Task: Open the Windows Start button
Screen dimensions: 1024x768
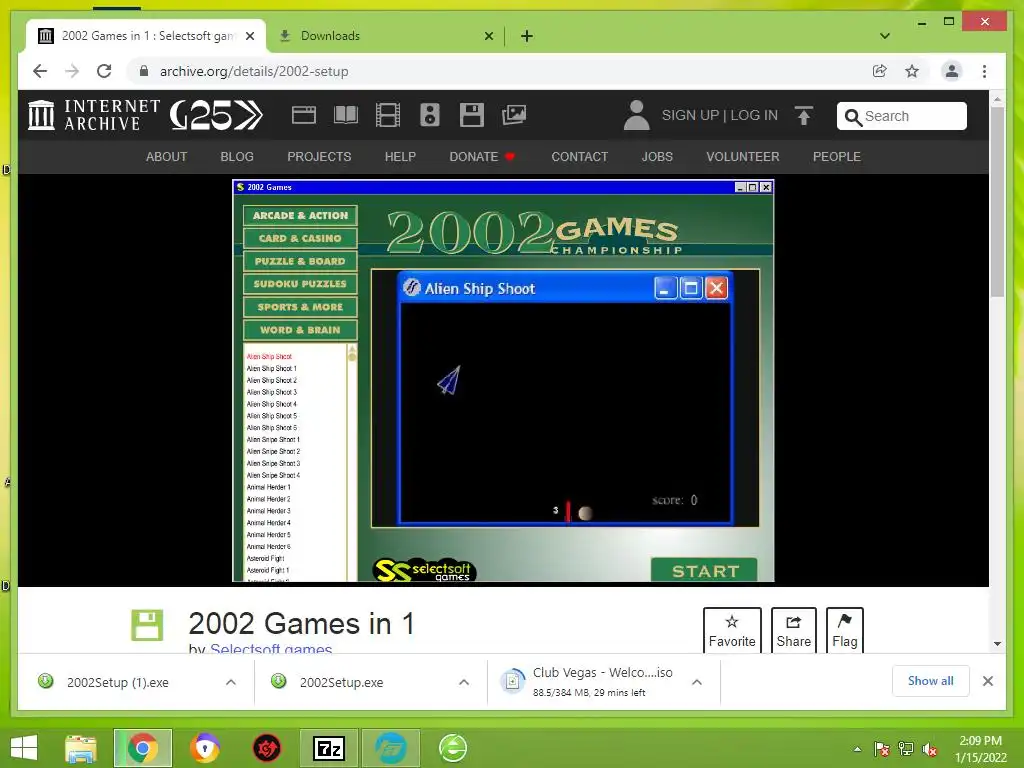Action: [x=24, y=748]
